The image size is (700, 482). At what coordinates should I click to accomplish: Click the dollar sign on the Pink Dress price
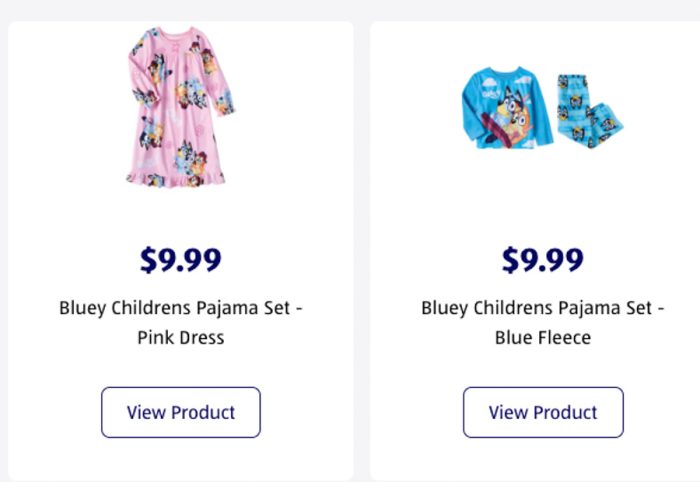[x=149, y=260]
